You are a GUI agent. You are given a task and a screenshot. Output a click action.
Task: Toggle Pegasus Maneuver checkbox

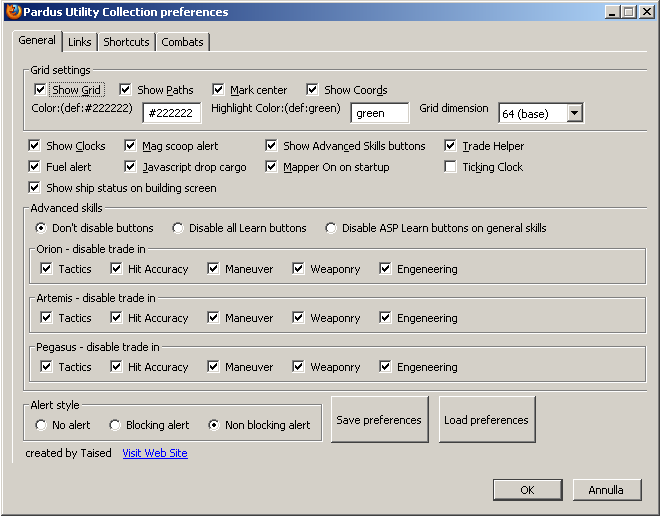[213, 367]
